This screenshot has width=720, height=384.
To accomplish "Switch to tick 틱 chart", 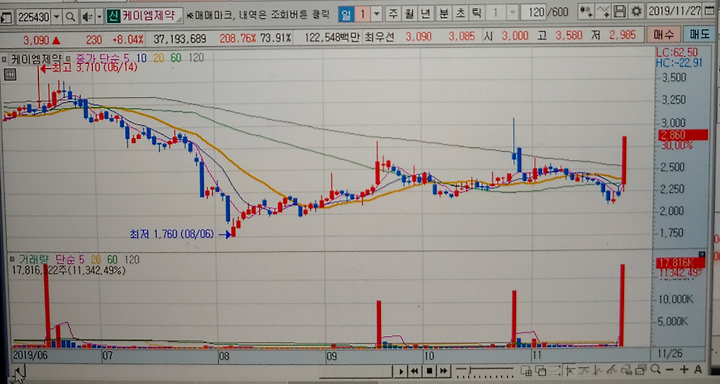I will tap(477, 13).
